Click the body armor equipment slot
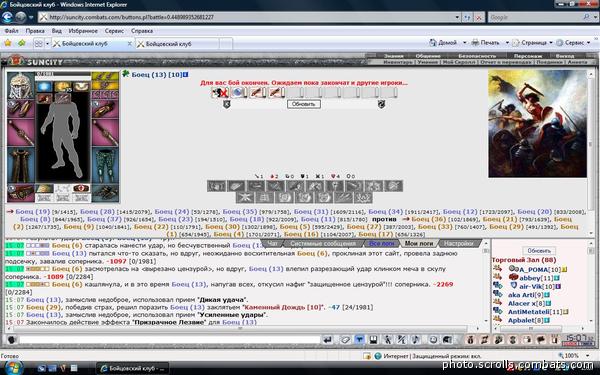 coord(21,166)
